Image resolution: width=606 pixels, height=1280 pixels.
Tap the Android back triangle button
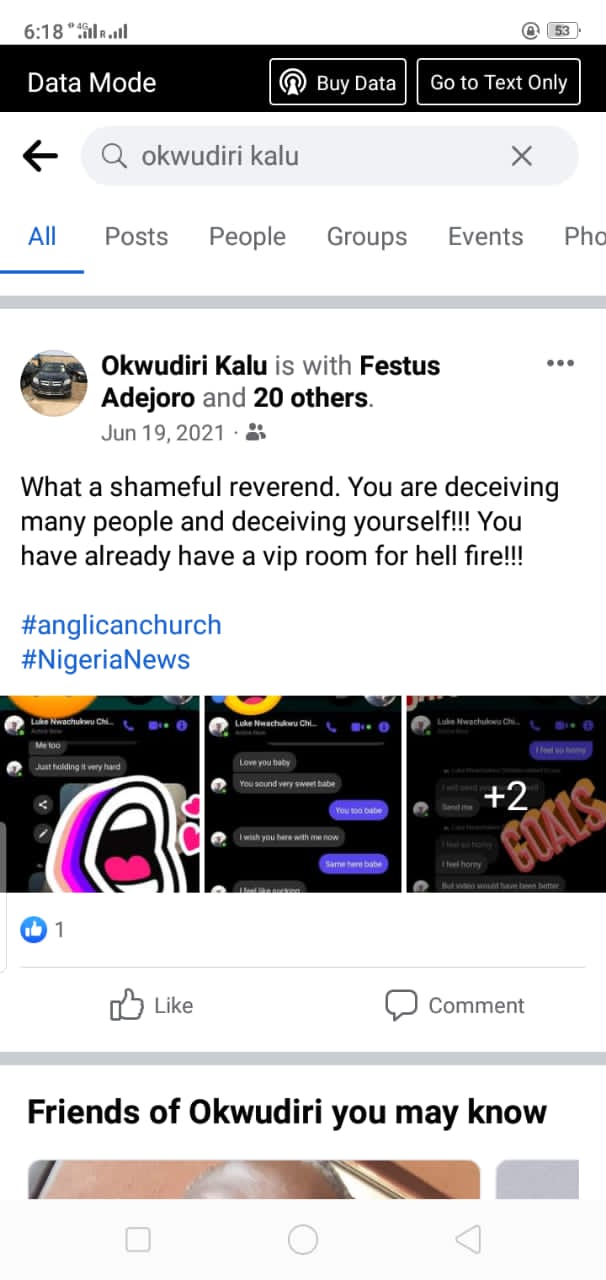[467, 1240]
